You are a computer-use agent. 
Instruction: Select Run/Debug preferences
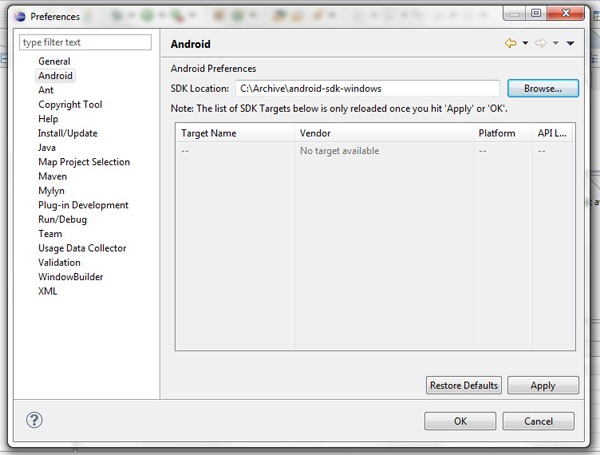pos(62,220)
